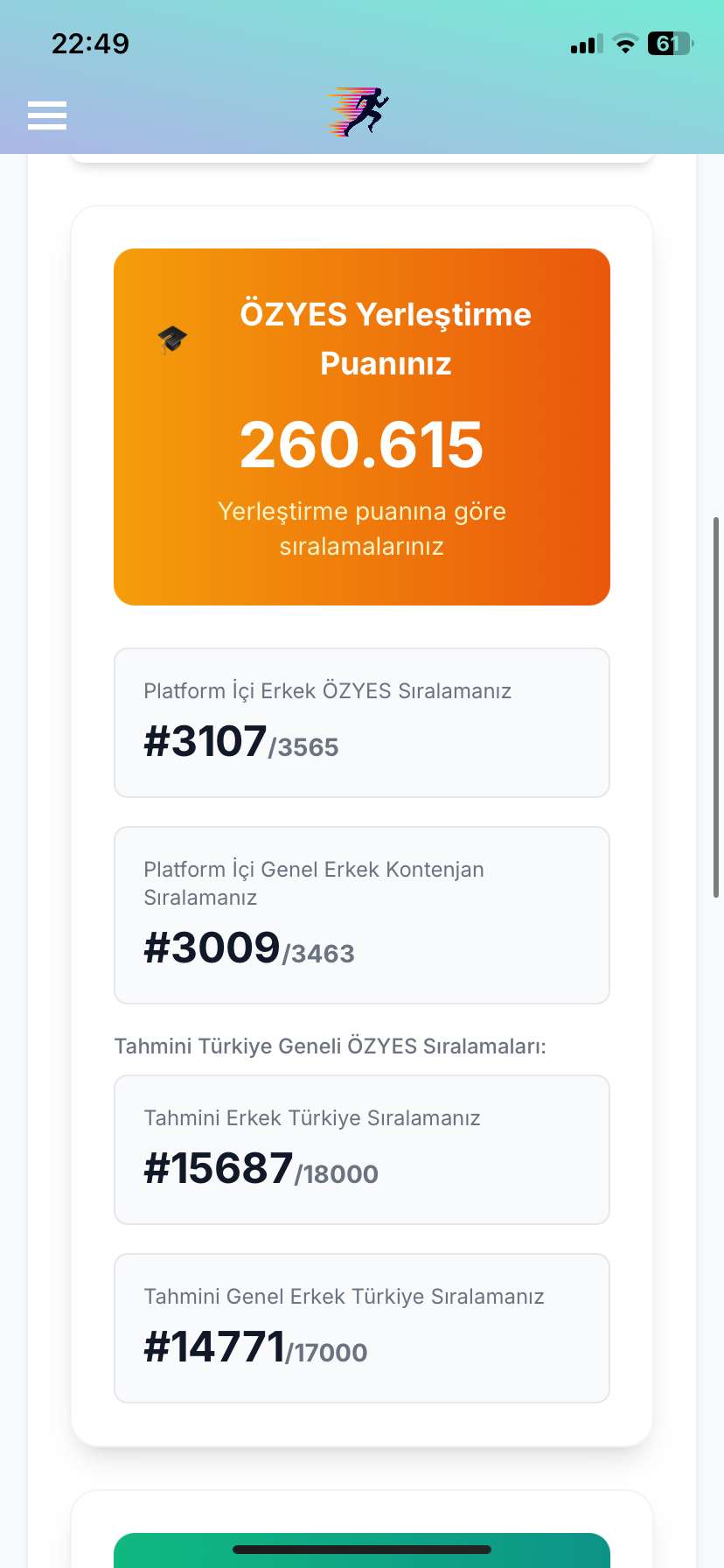Tap the #3107 ranking value
724x1568 pixels.
205,742
